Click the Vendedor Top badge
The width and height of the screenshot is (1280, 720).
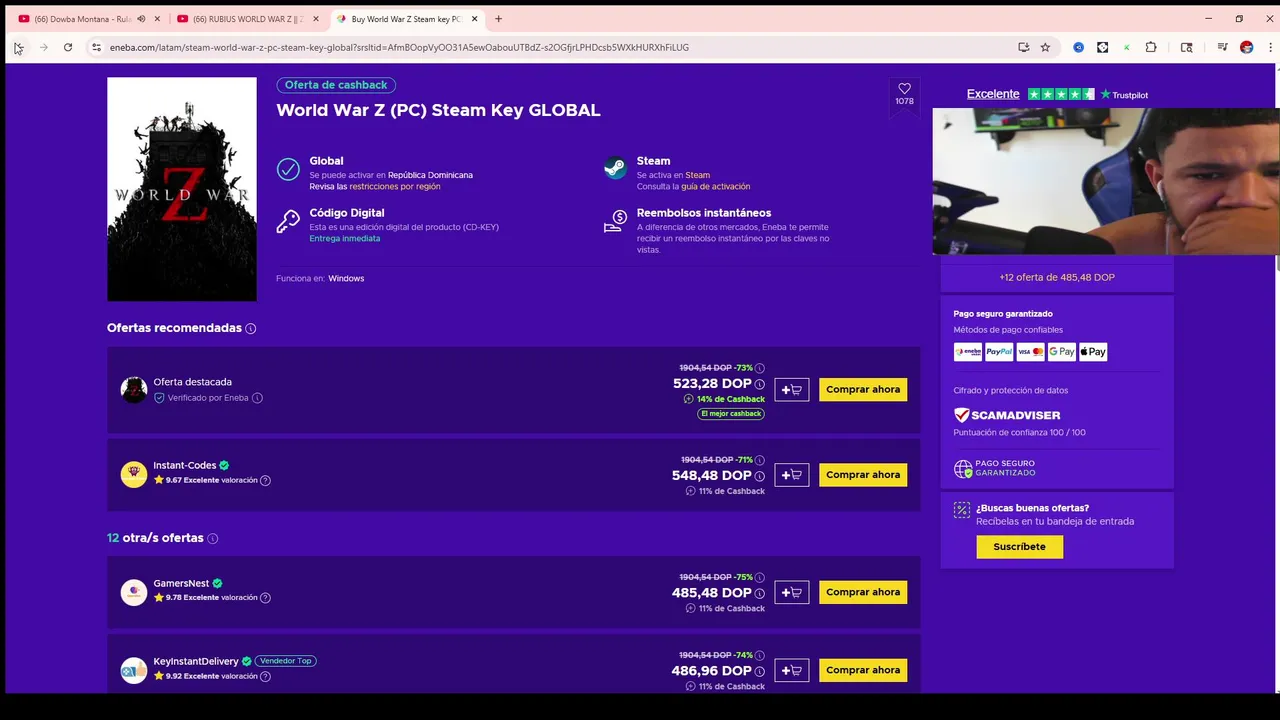tap(286, 661)
